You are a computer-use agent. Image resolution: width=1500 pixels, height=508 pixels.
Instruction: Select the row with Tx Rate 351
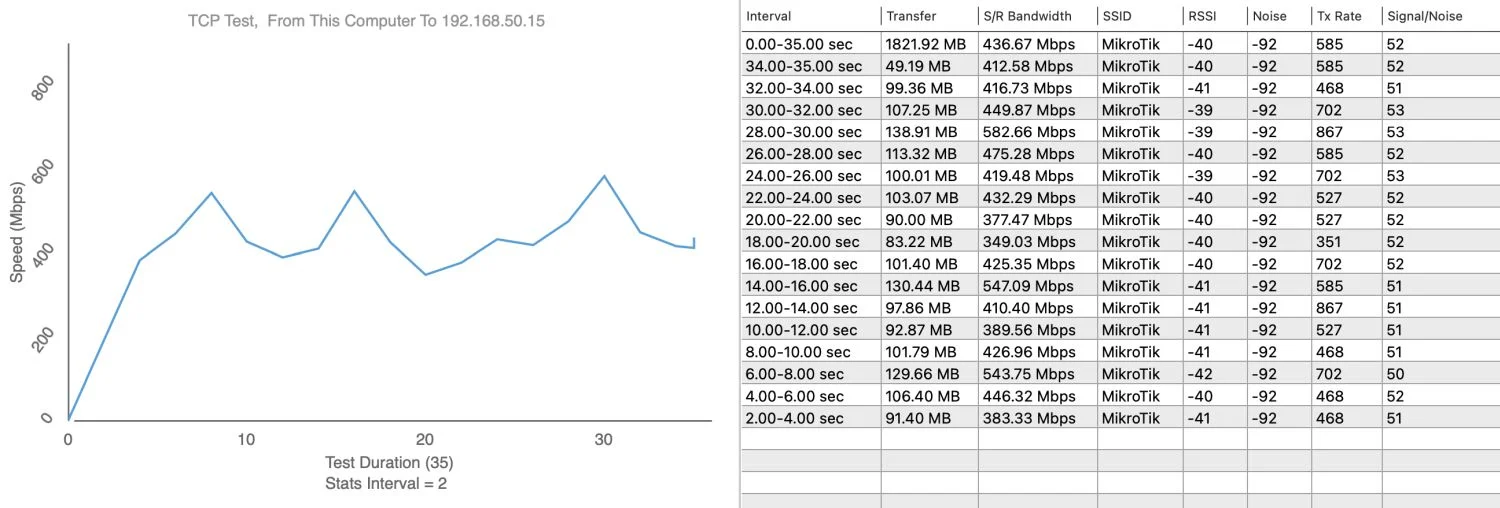pos(1331,242)
